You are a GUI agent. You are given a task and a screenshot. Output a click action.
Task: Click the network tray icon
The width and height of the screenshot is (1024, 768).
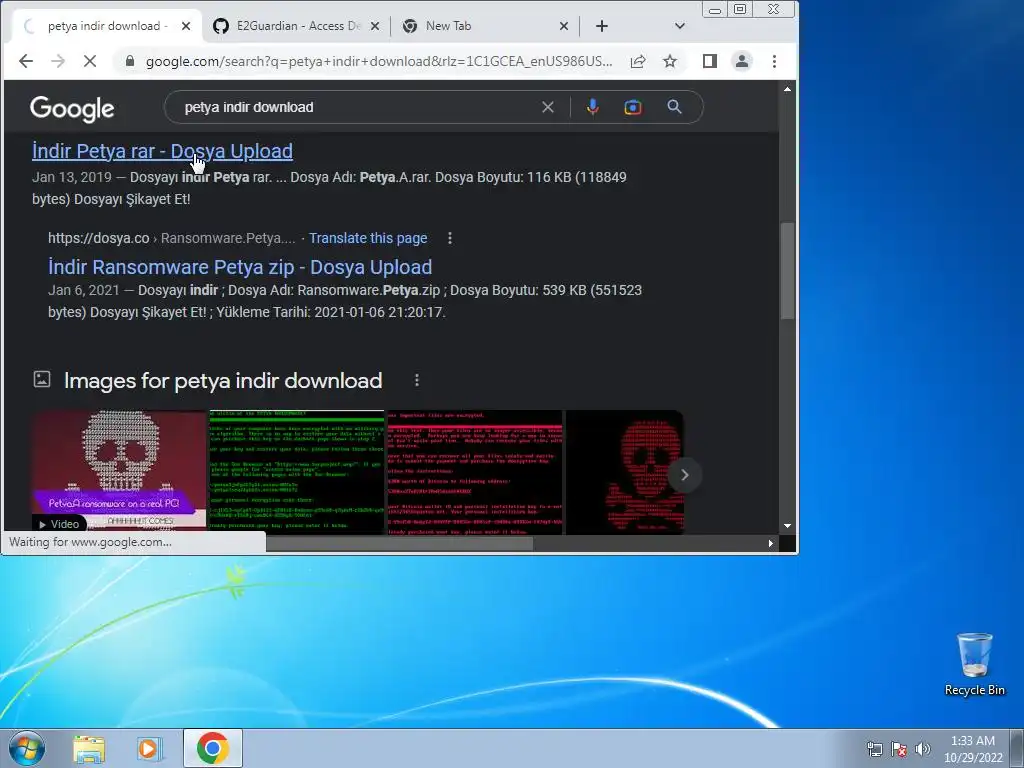coord(874,749)
